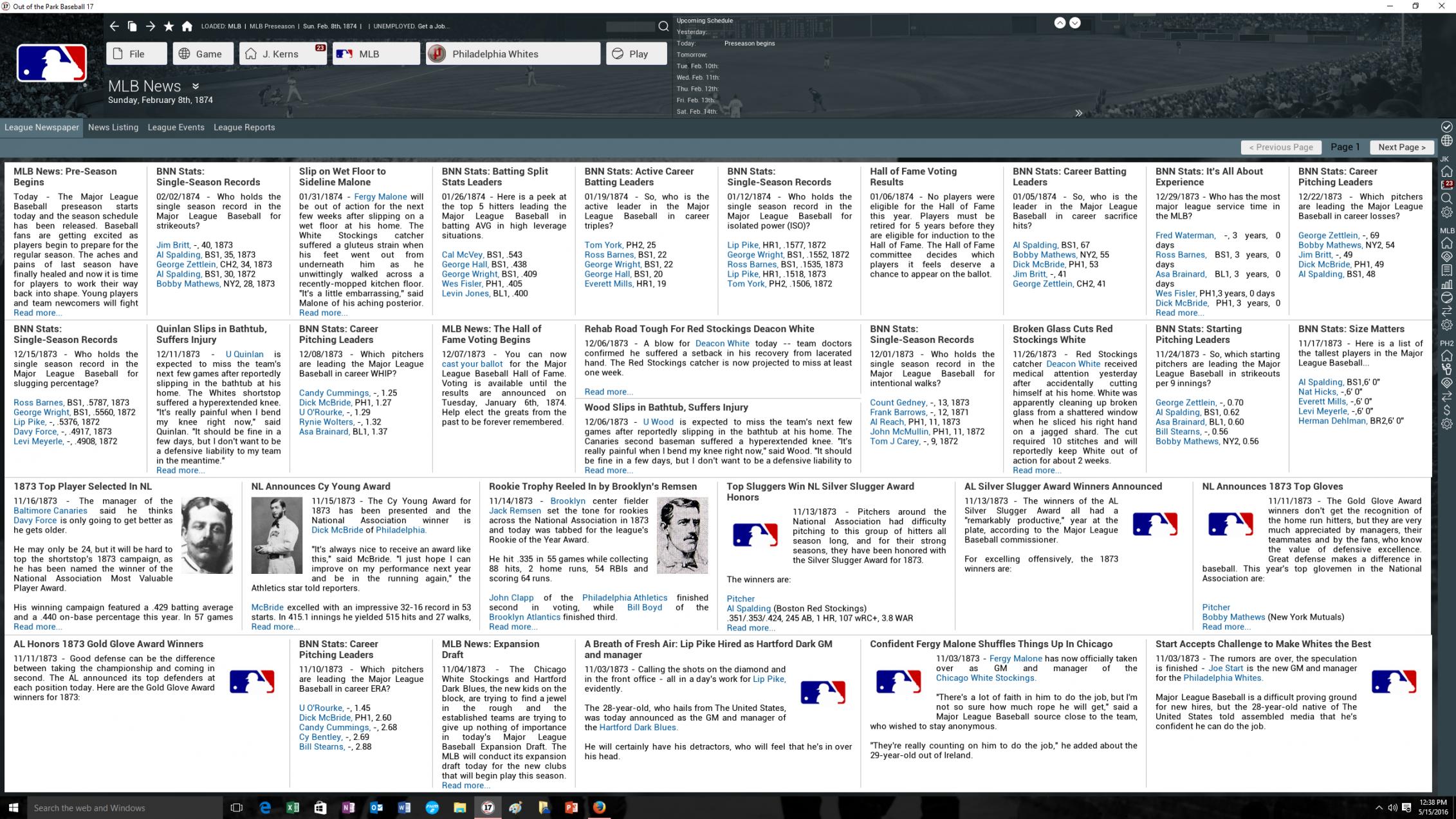
Task: Click the search magnifier icon by search box
Action: 663,26
